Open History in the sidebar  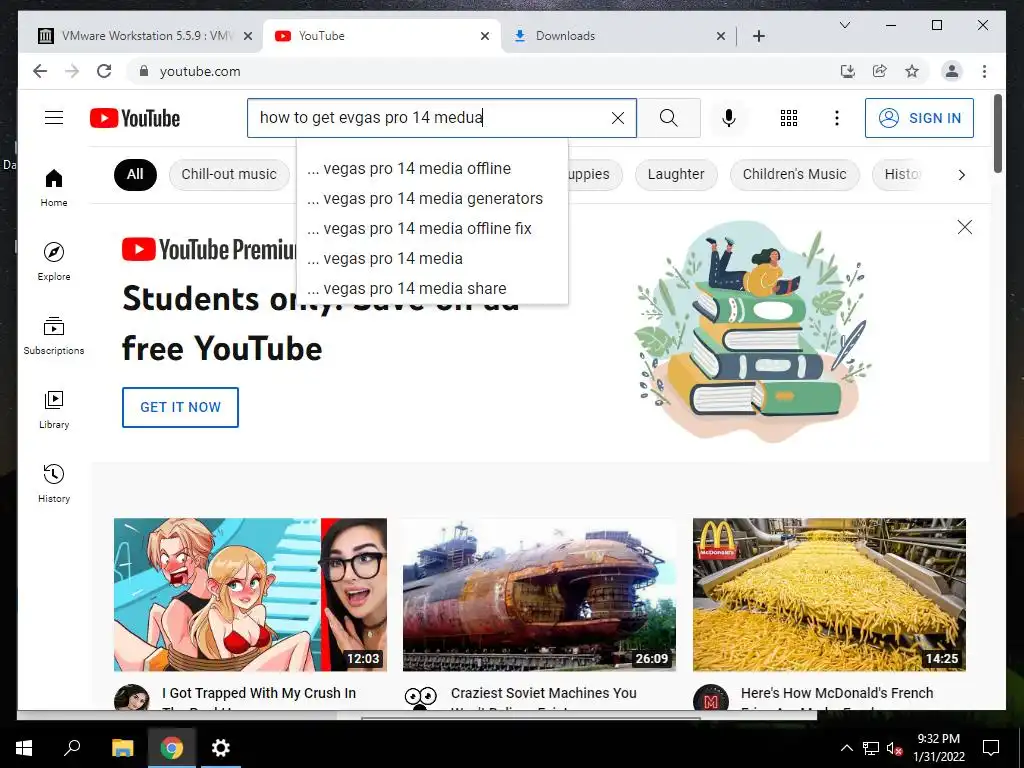[x=54, y=483]
